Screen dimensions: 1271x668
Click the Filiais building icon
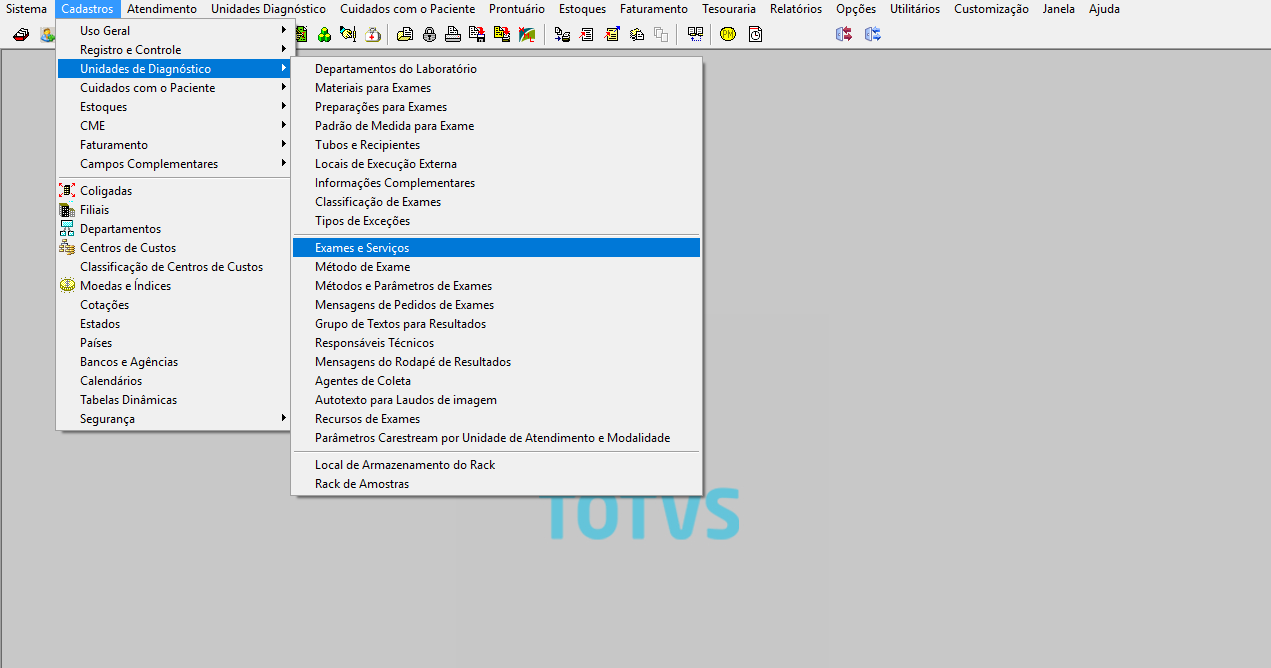(67, 210)
